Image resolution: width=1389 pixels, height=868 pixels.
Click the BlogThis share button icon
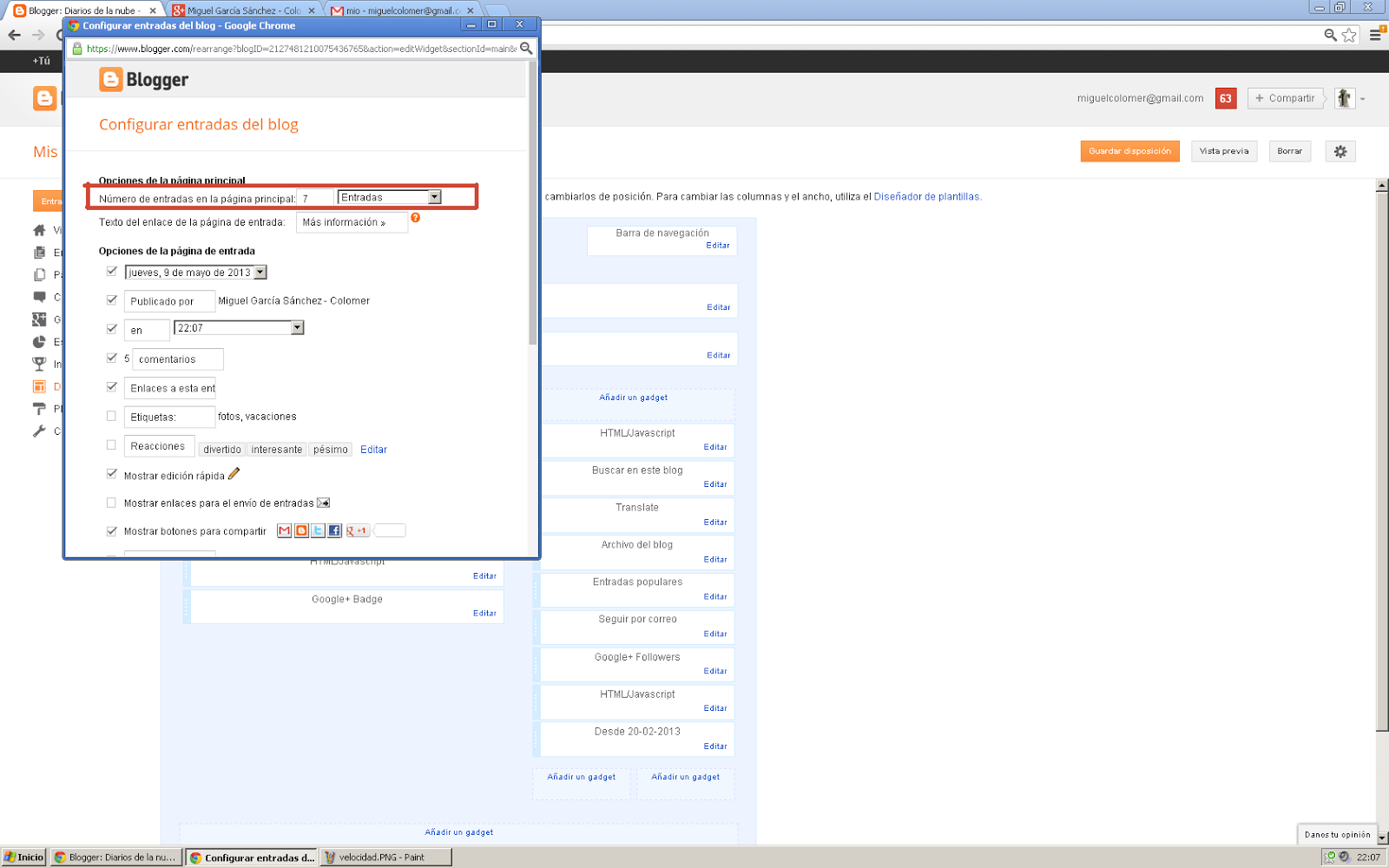(x=301, y=530)
